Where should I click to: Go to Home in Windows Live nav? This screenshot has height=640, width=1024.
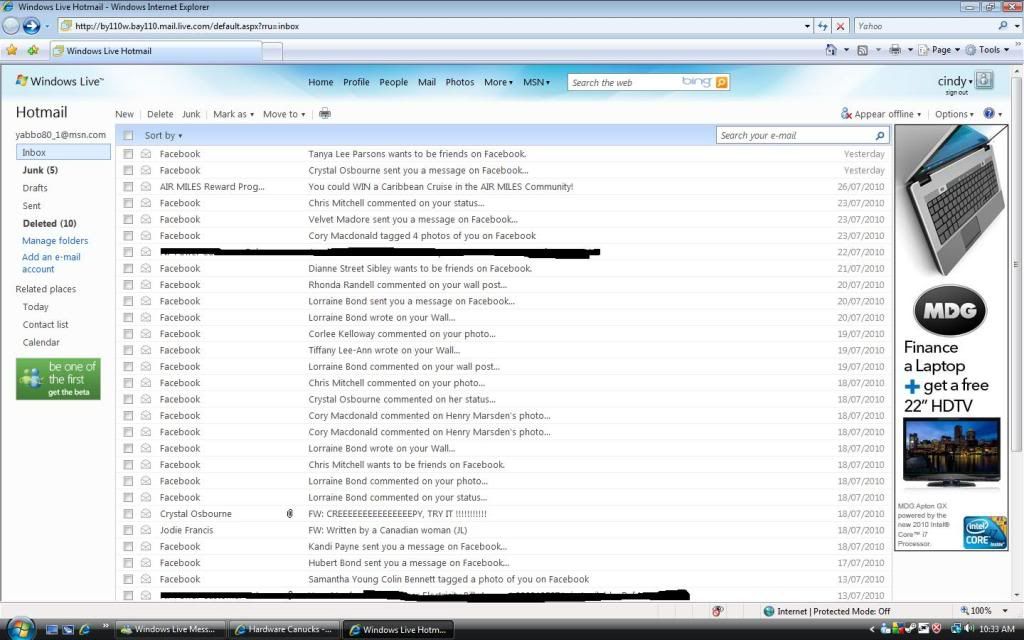click(x=321, y=82)
